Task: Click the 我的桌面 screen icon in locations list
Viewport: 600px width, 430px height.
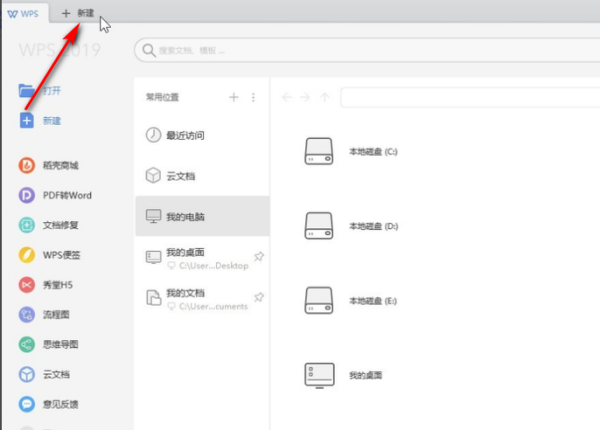Action: [153, 257]
